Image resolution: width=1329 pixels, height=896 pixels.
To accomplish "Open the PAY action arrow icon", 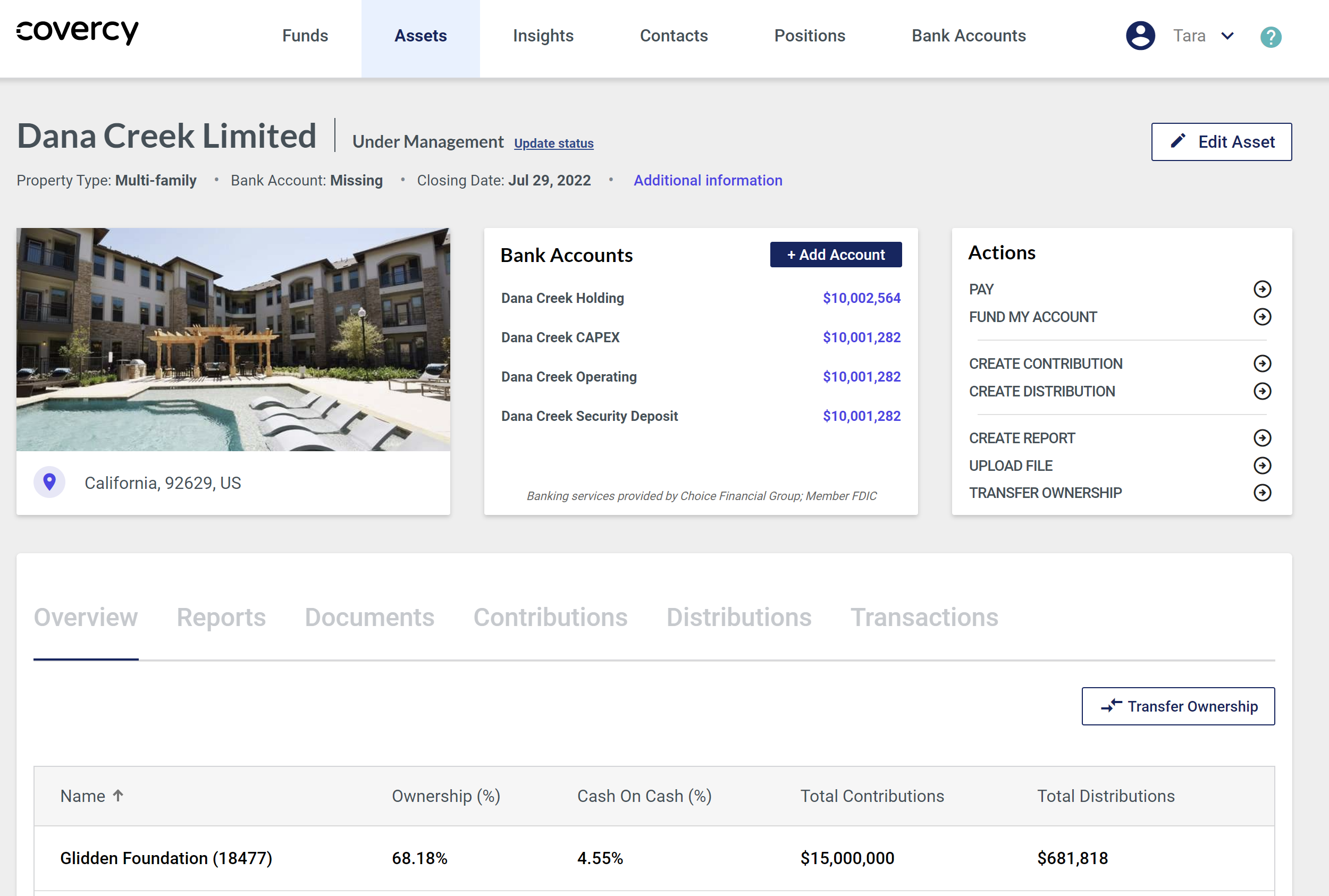I will pos(1262,289).
